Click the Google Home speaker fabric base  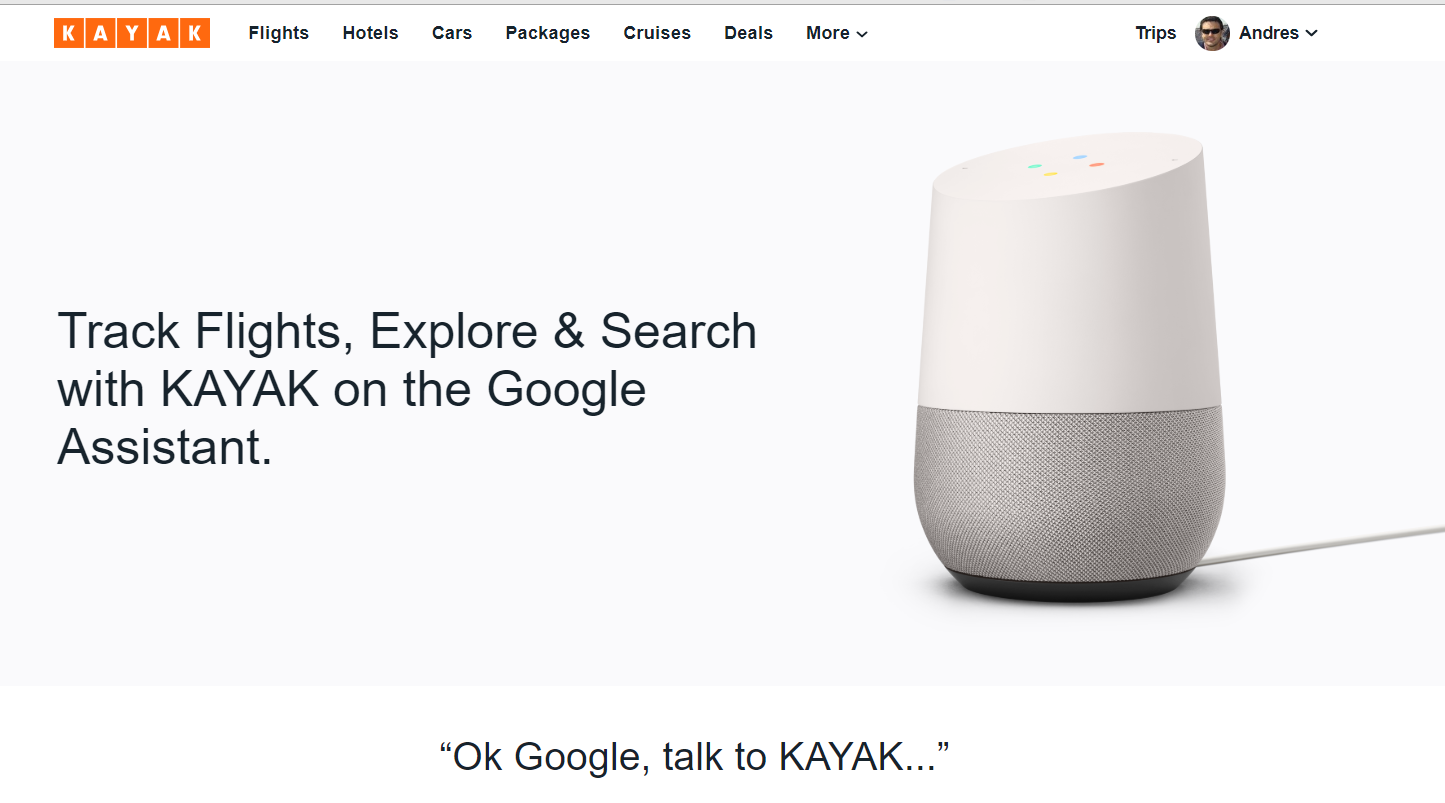pyautogui.click(x=1069, y=490)
